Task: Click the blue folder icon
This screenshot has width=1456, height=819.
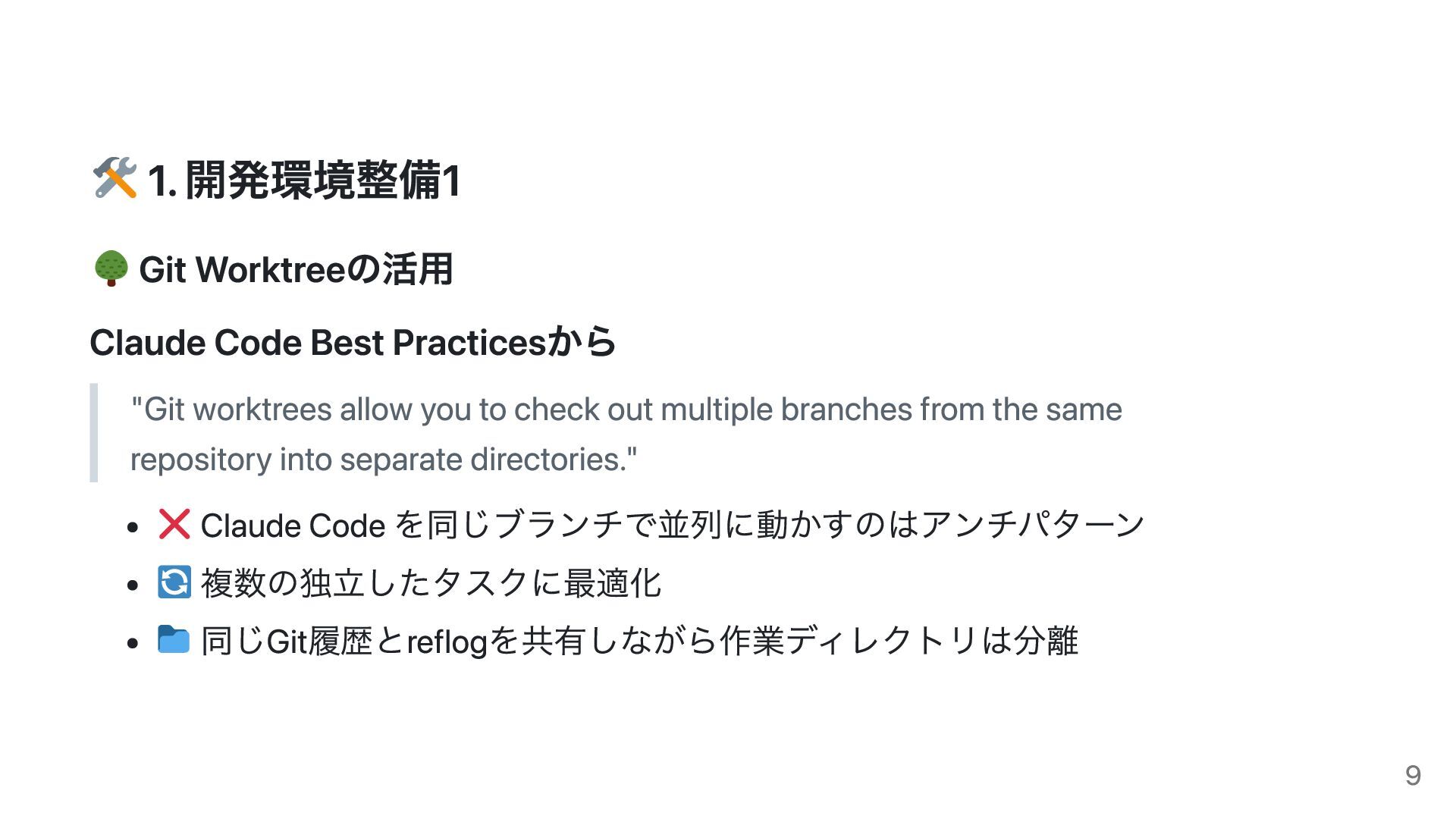Action: pyautogui.click(x=174, y=640)
